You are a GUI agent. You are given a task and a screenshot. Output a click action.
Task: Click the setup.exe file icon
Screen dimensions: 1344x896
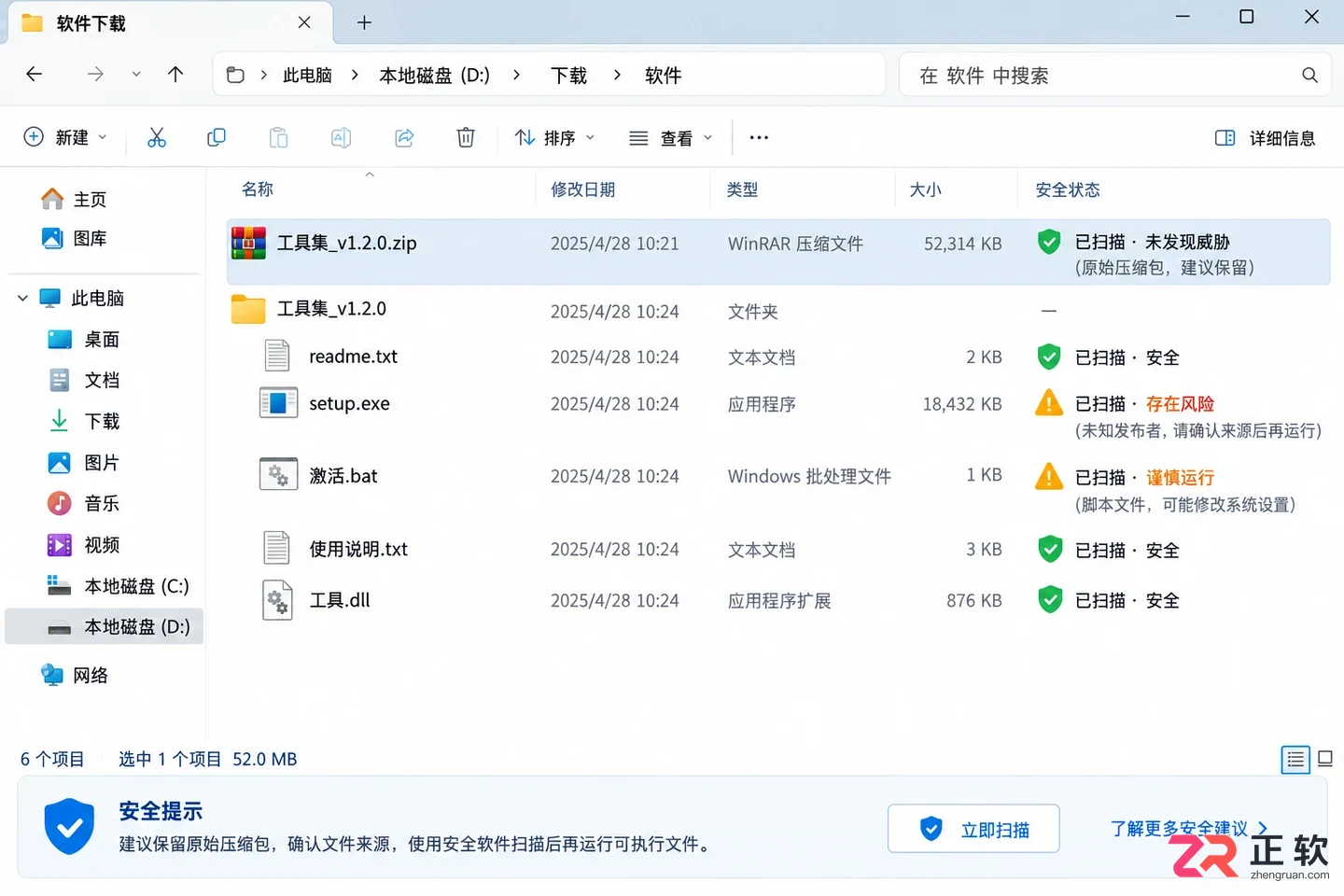pyautogui.click(x=278, y=403)
